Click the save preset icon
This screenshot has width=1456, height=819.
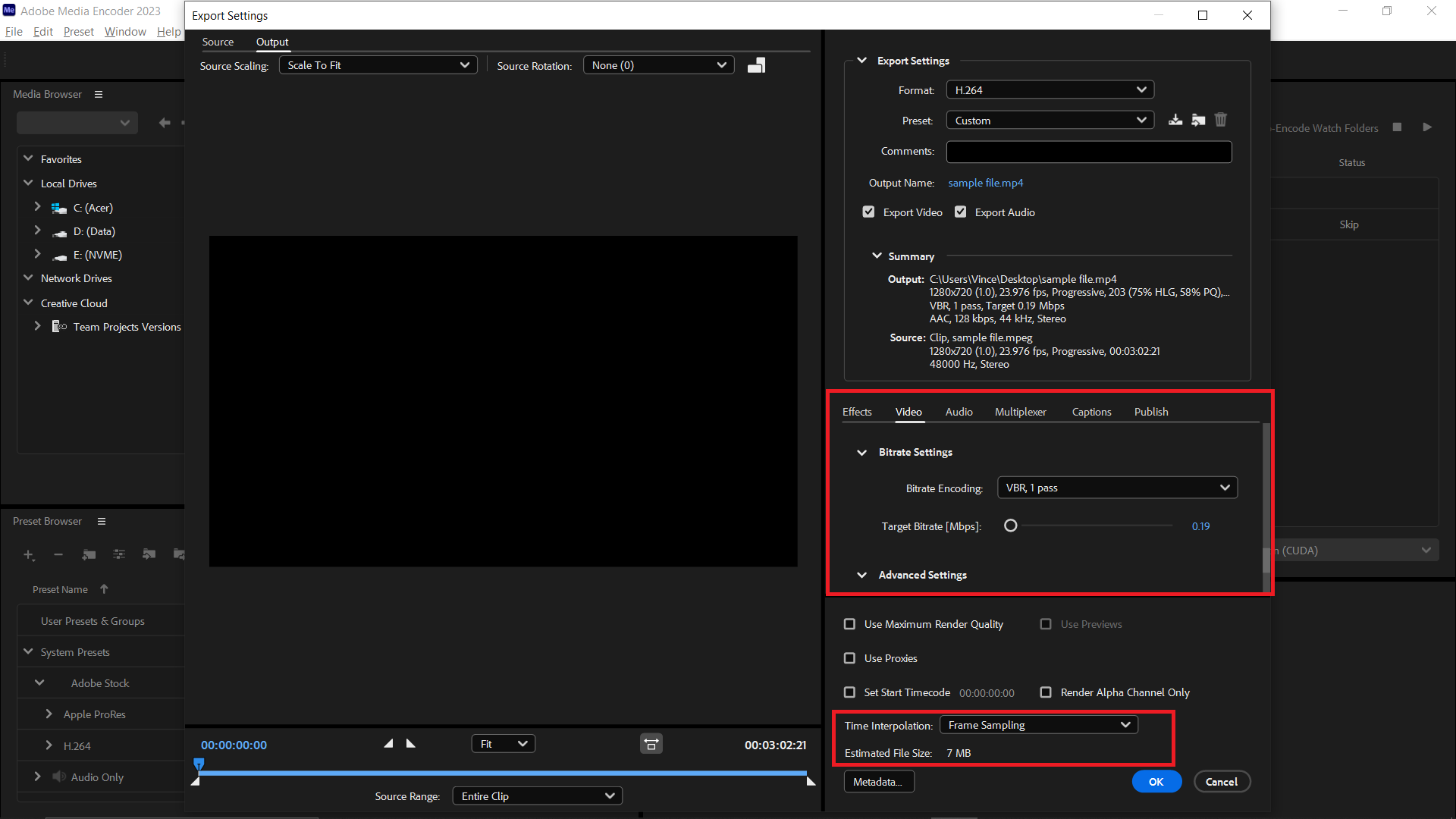(1175, 120)
